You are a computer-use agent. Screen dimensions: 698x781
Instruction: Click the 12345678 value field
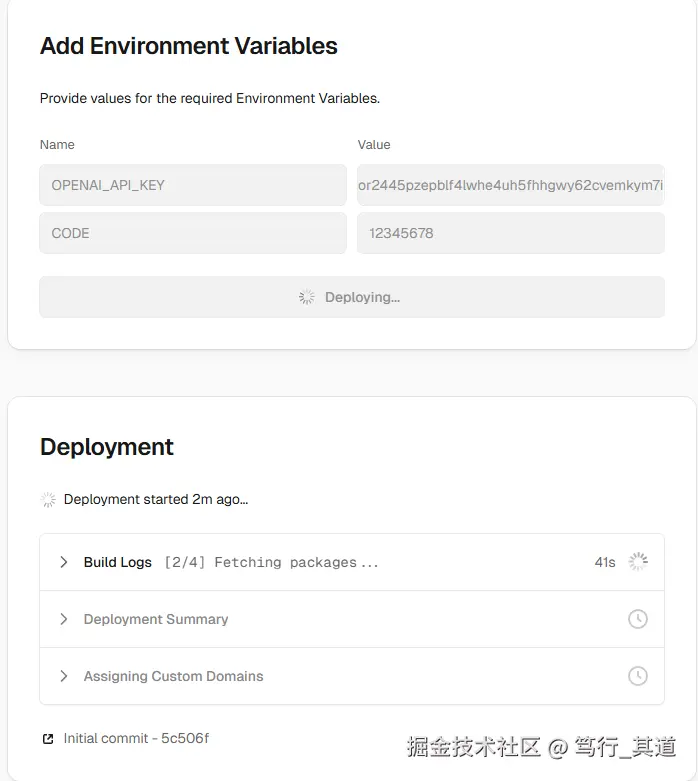click(510, 233)
